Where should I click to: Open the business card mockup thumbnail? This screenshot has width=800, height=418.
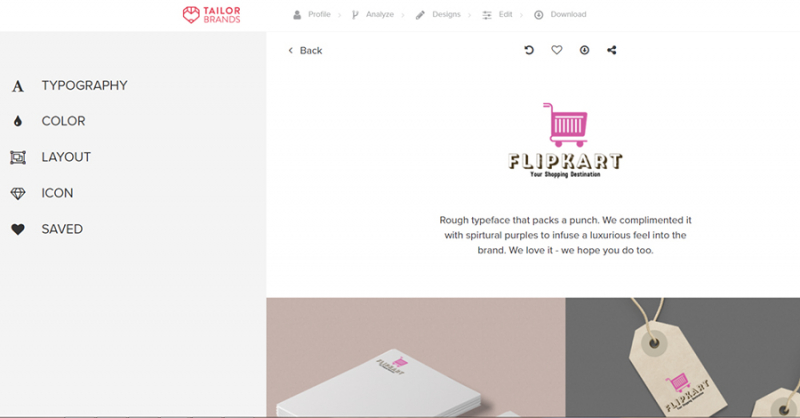[416, 357]
